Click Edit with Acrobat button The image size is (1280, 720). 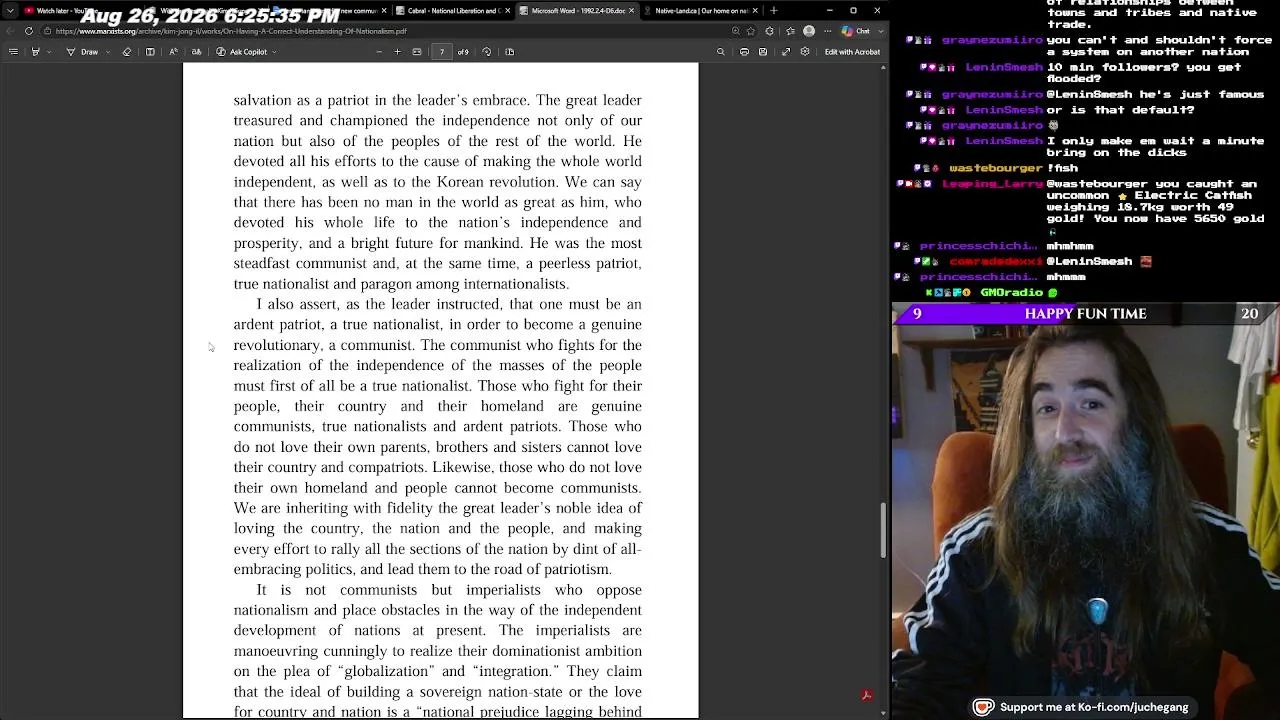pyautogui.click(x=852, y=52)
